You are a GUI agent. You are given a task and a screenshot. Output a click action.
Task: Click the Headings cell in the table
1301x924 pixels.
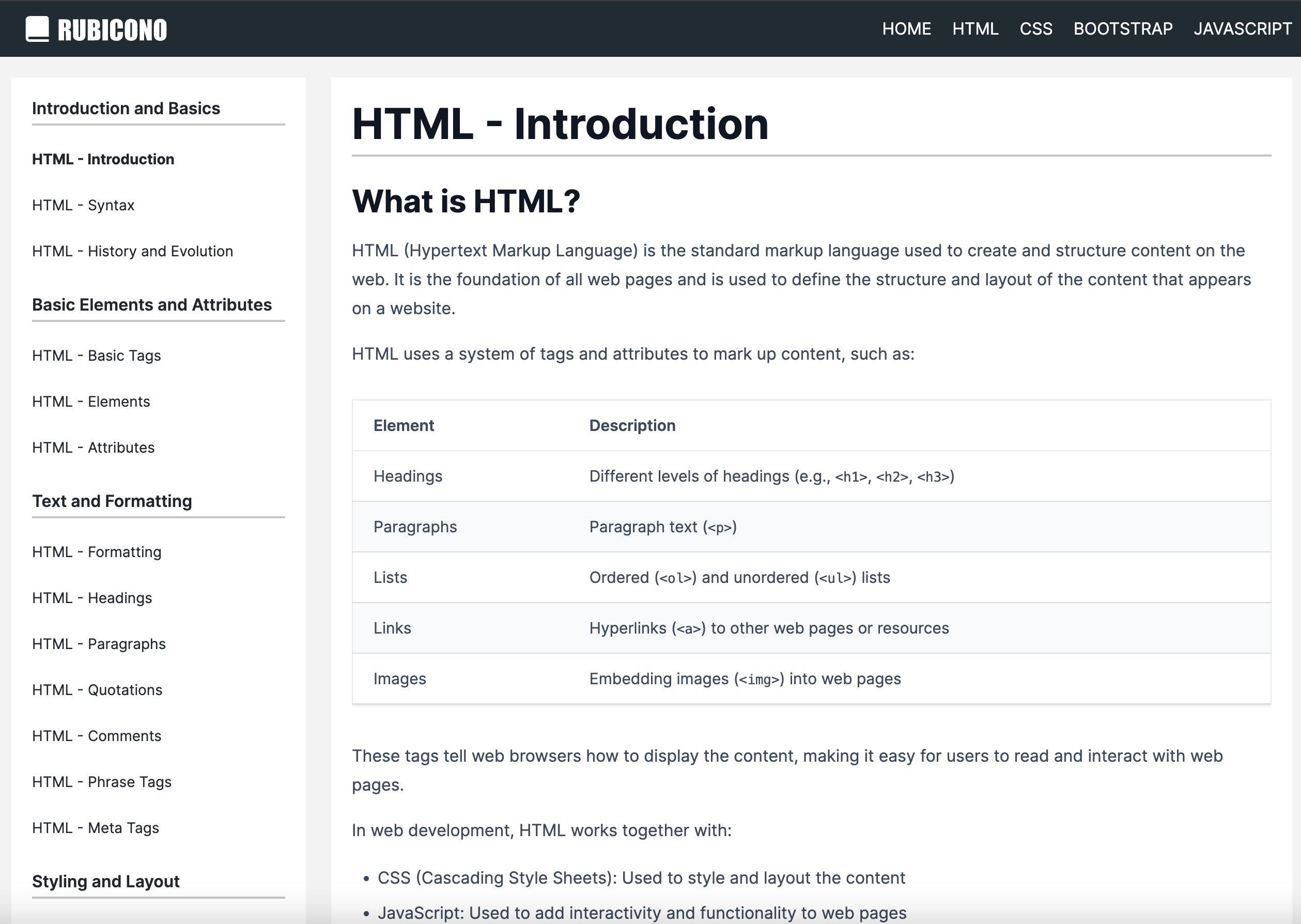(408, 476)
